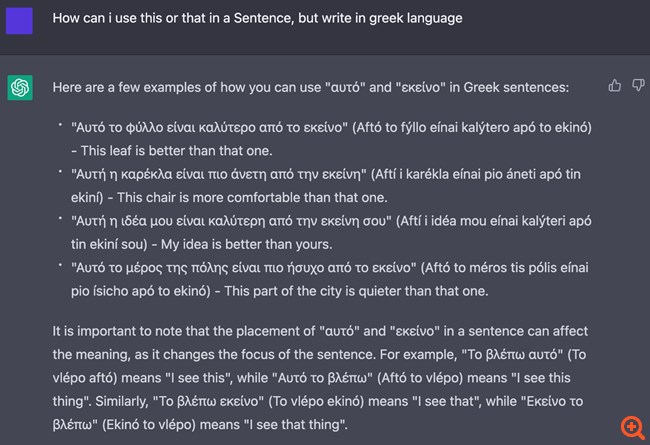Viewport: 650px width, 445px height.
Task: Click the line starting "Here are a few examples"
Action: coord(311,88)
